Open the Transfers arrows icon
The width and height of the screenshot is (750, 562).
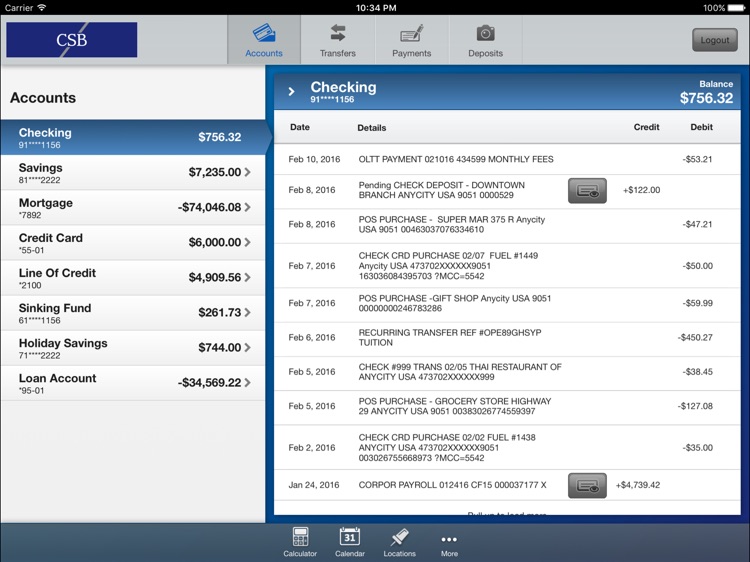click(338, 33)
